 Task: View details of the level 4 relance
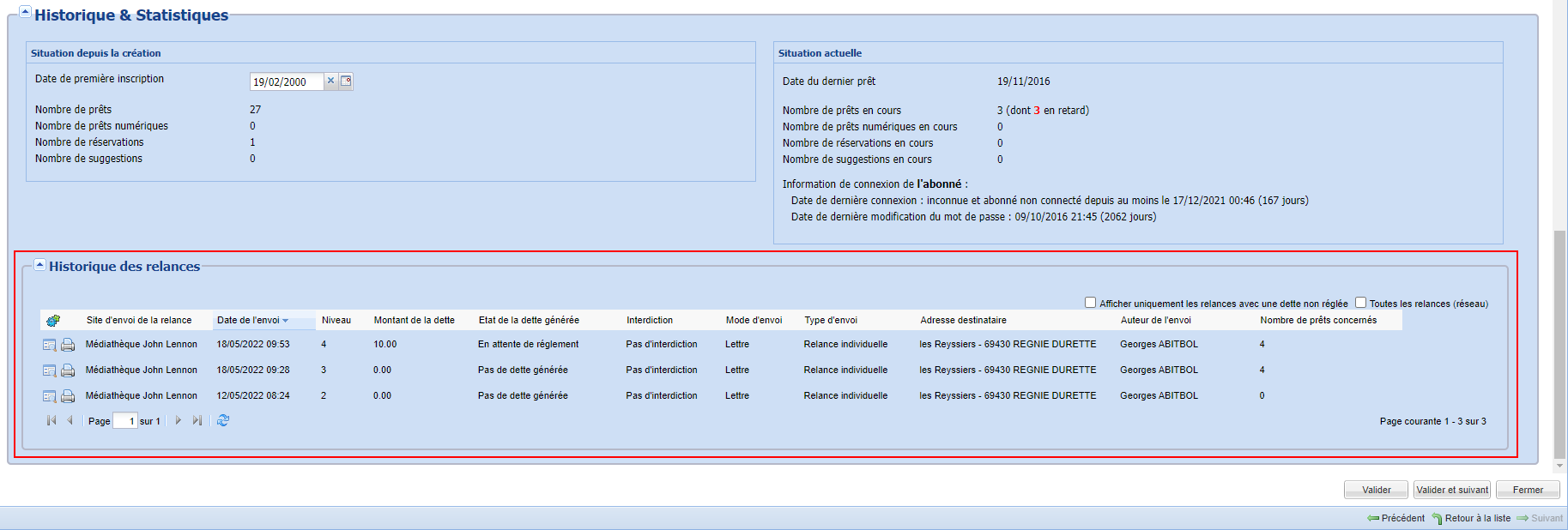[49, 345]
